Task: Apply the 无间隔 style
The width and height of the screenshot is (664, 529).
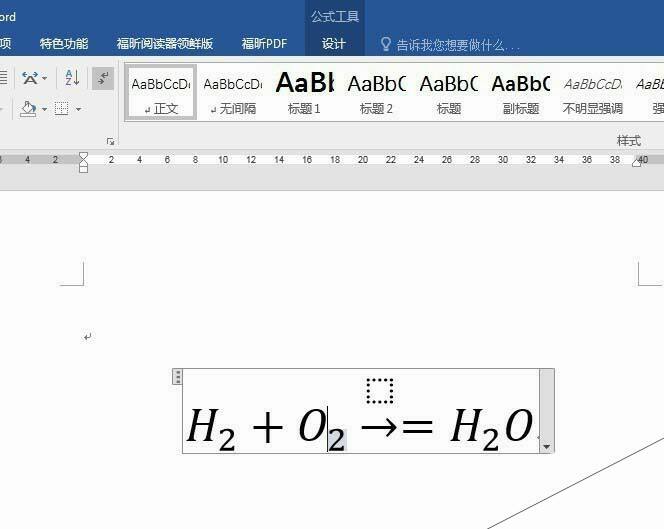Action: click(x=233, y=92)
